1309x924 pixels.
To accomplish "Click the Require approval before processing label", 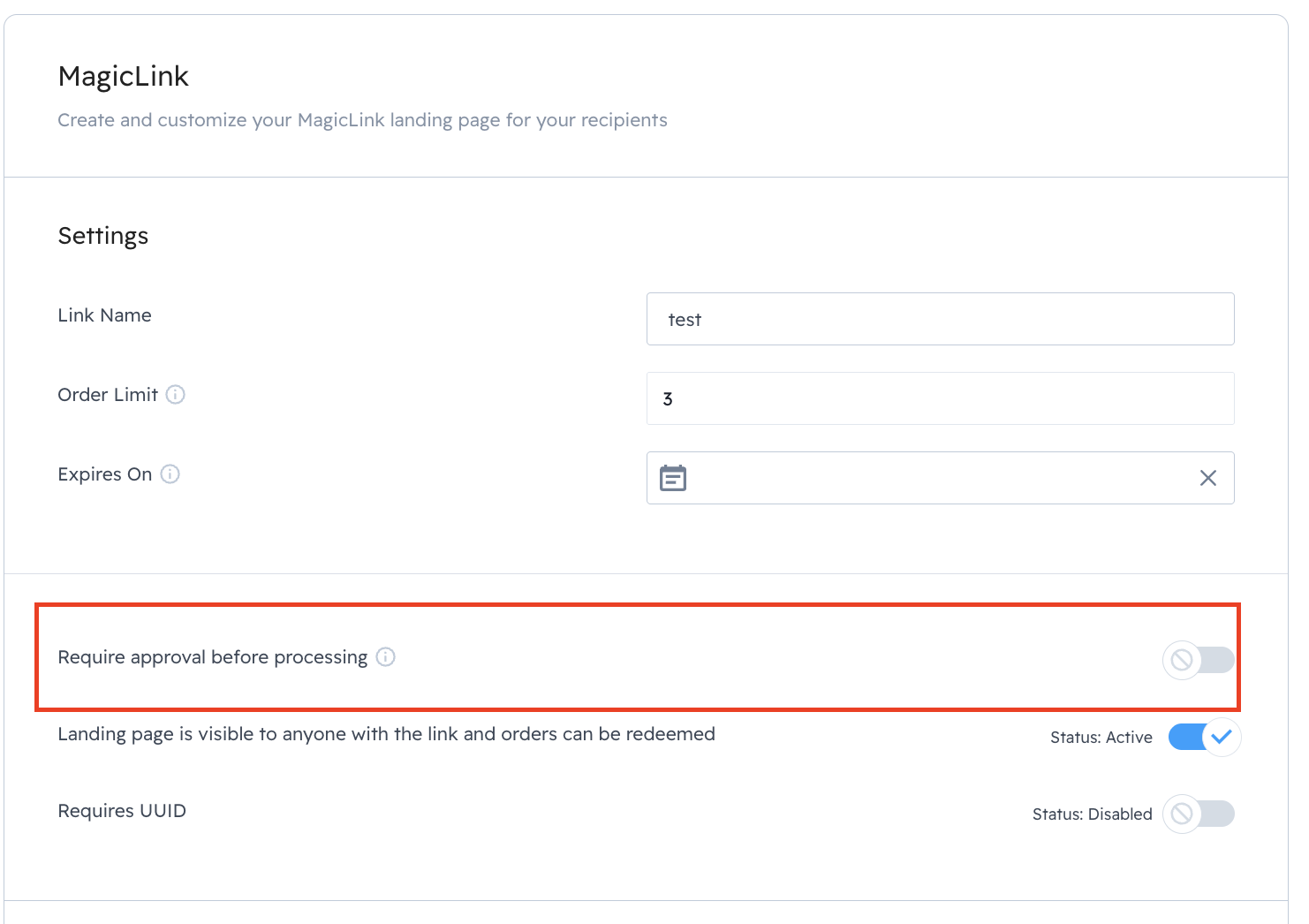I will tap(212, 657).
